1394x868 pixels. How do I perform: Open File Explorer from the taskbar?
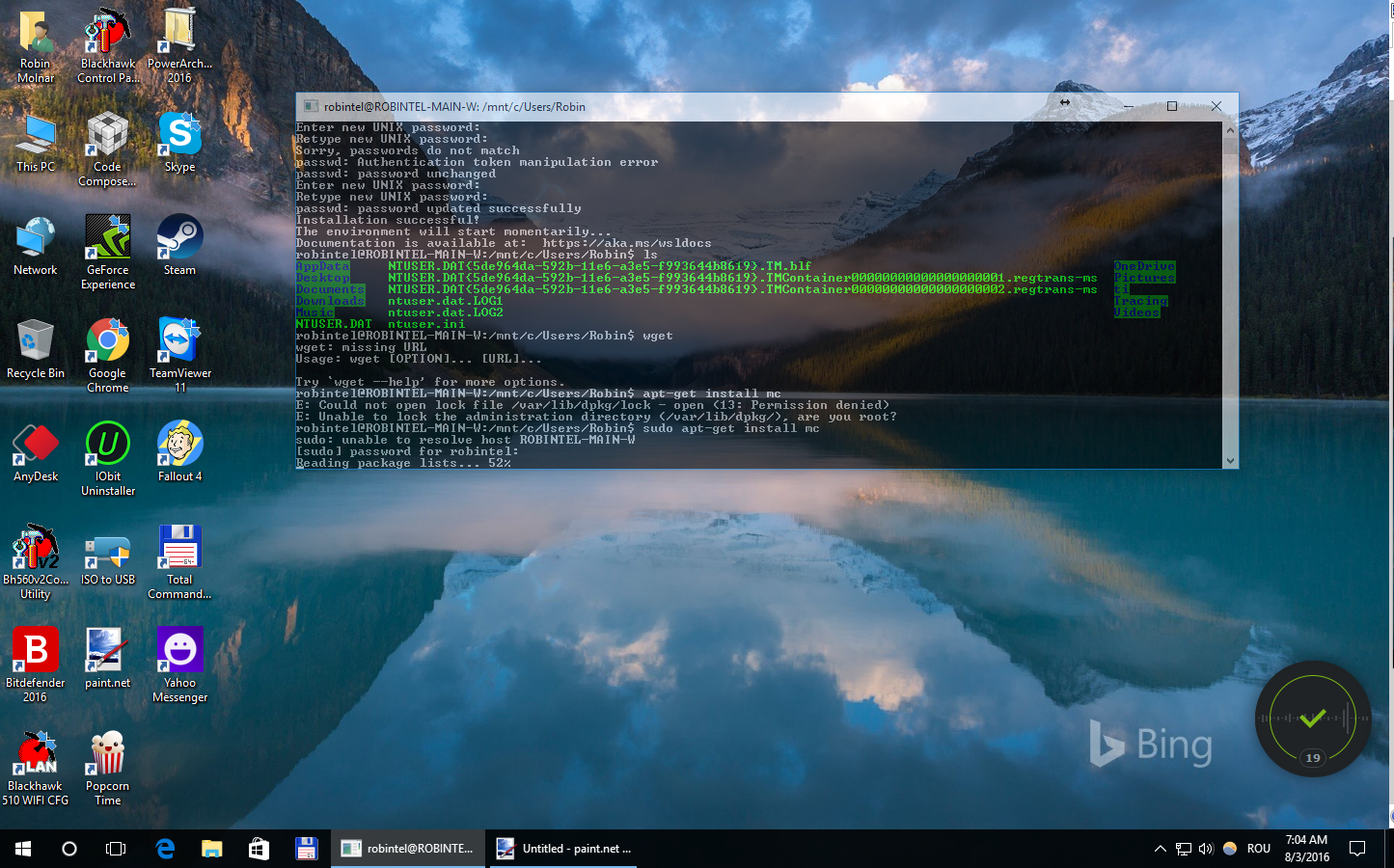[x=212, y=849]
